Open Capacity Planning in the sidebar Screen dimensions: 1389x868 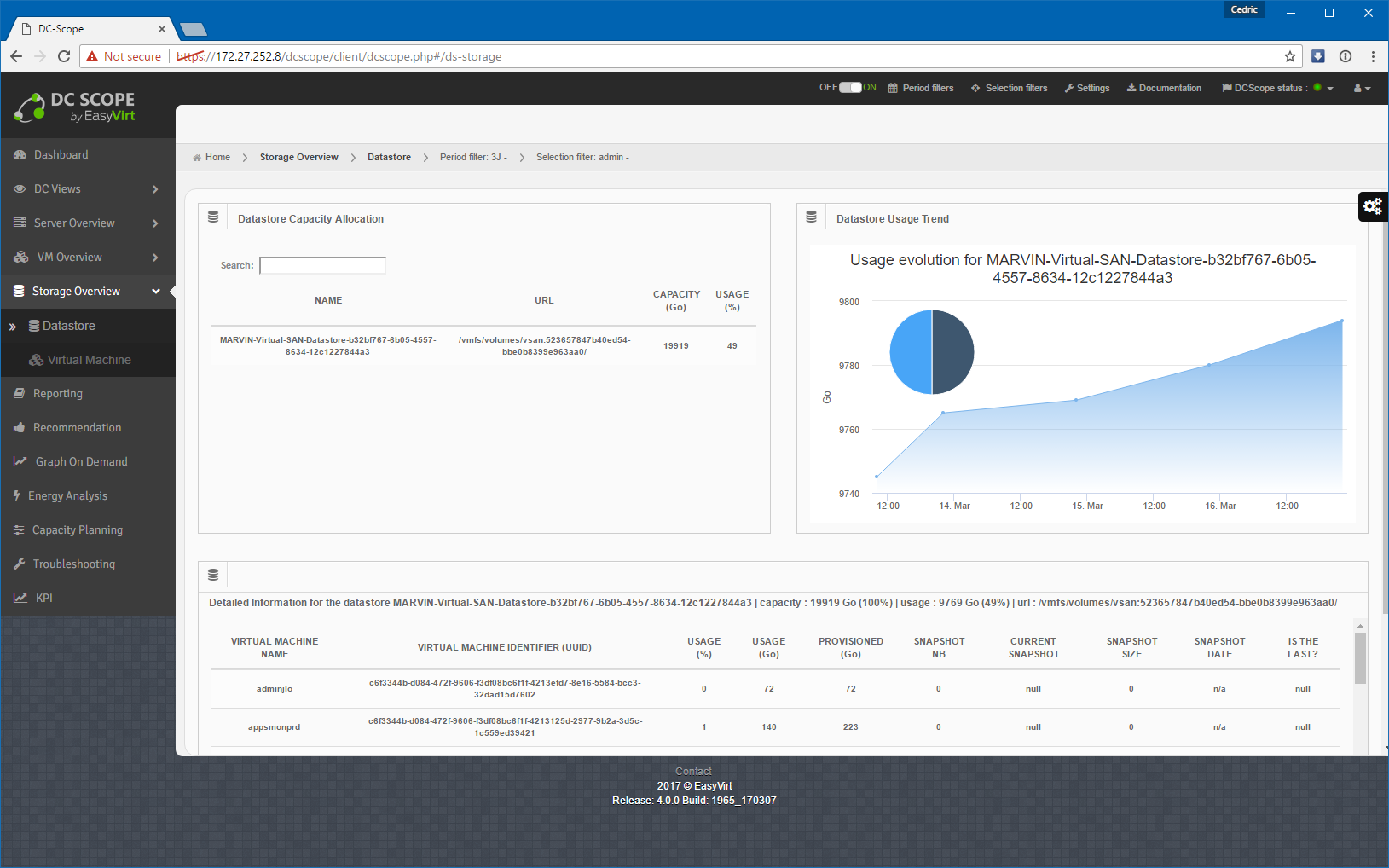coord(77,530)
